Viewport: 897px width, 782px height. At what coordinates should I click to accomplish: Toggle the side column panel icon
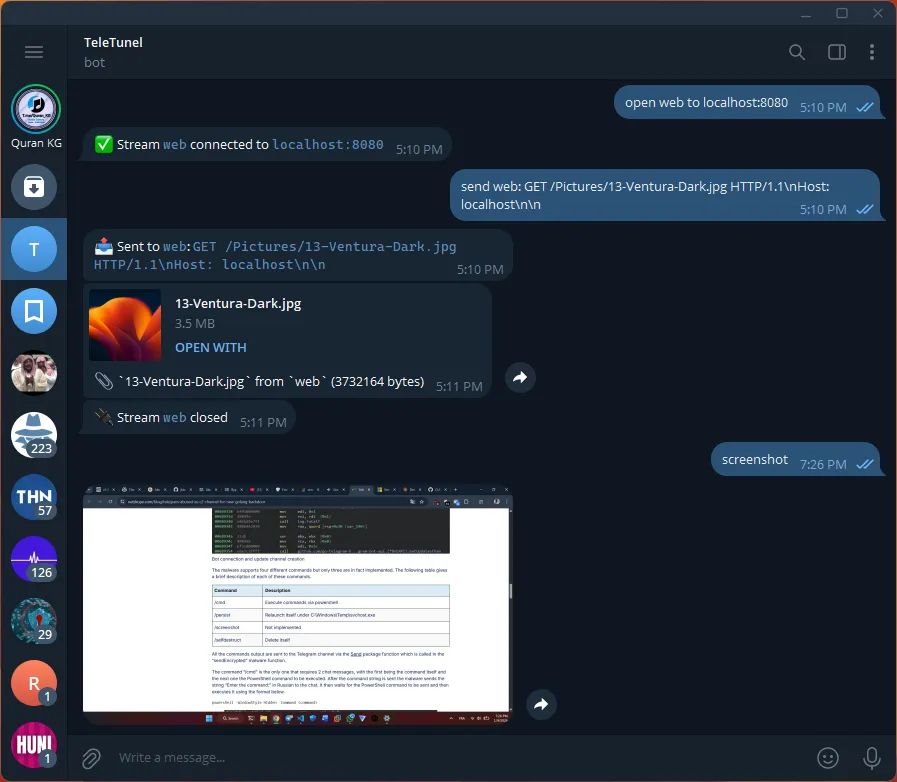(836, 51)
